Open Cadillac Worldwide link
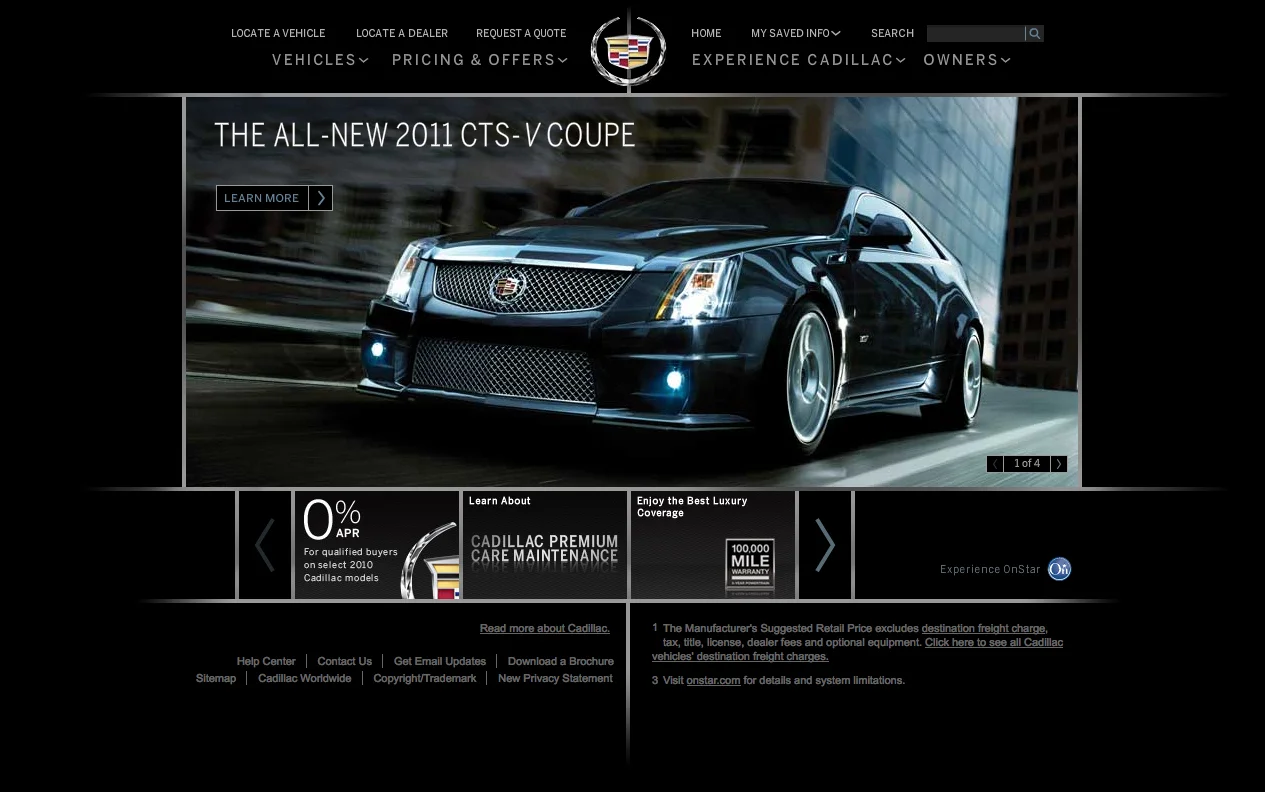 click(304, 678)
